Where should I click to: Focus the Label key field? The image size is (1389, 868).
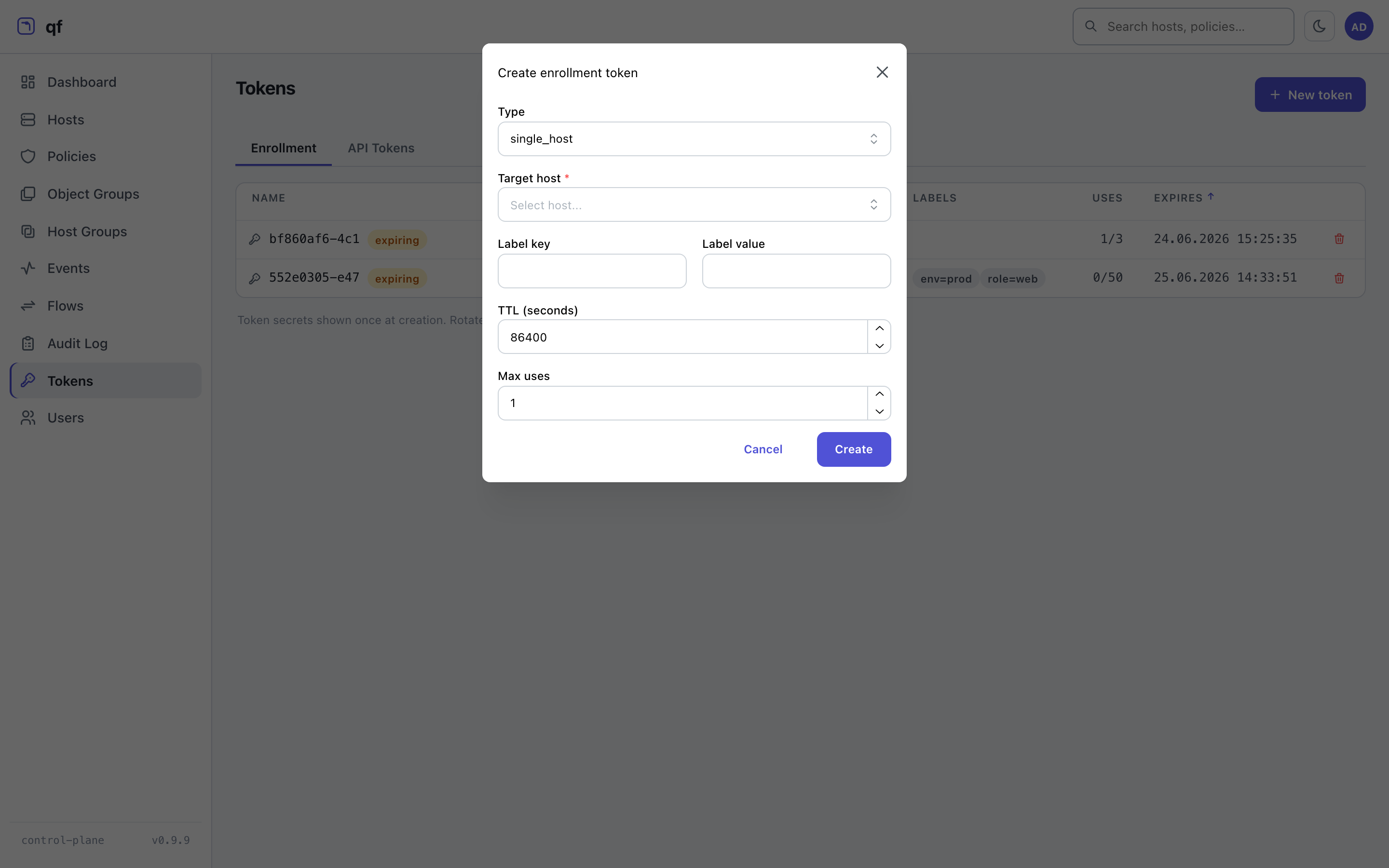(x=592, y=271)
